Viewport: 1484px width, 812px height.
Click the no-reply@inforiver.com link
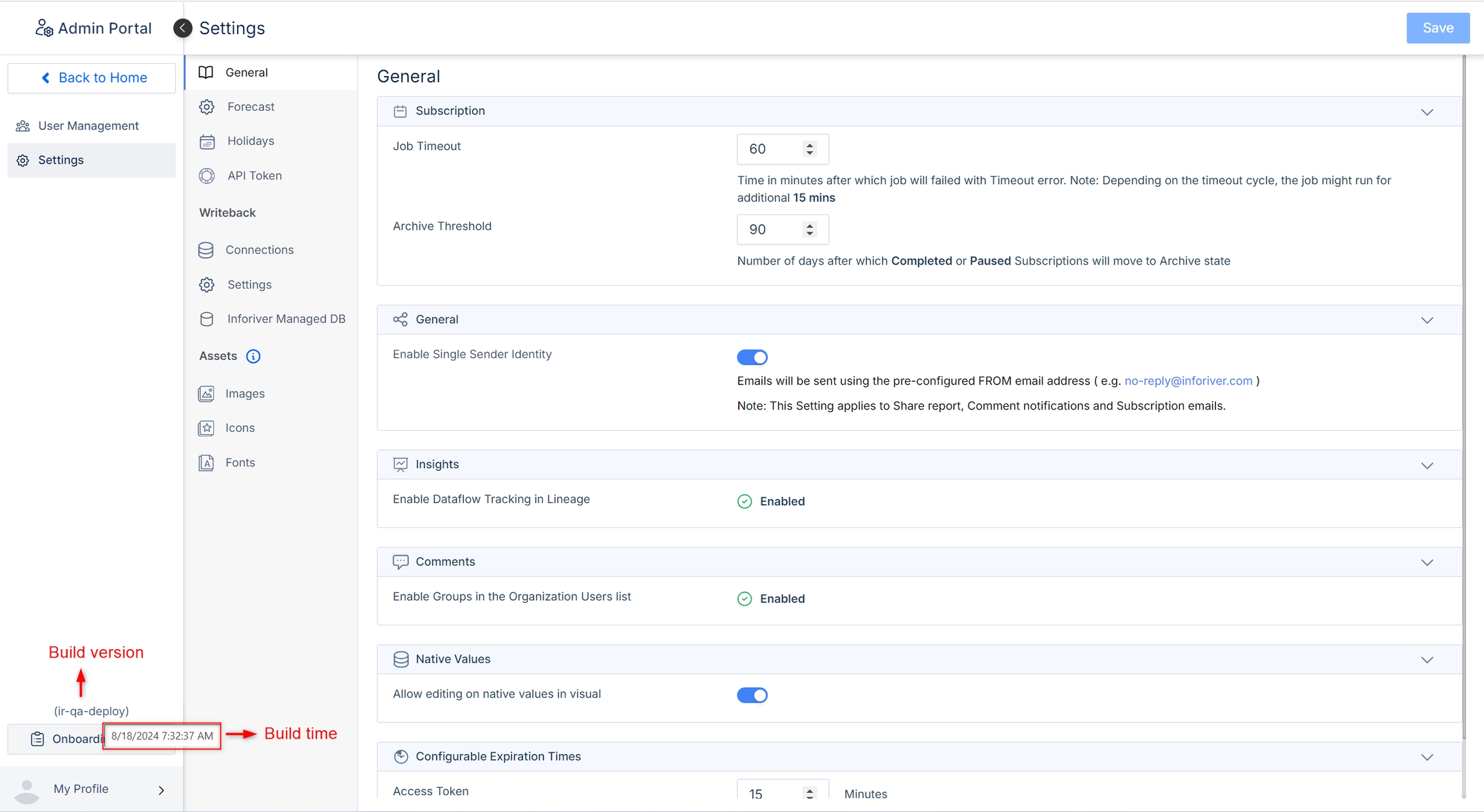pos(1188,381)
